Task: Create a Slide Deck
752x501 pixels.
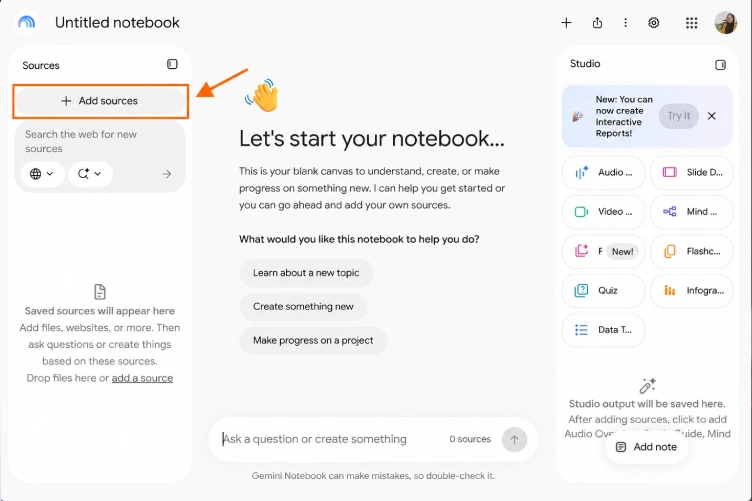Action: click(x=692, y=173)
